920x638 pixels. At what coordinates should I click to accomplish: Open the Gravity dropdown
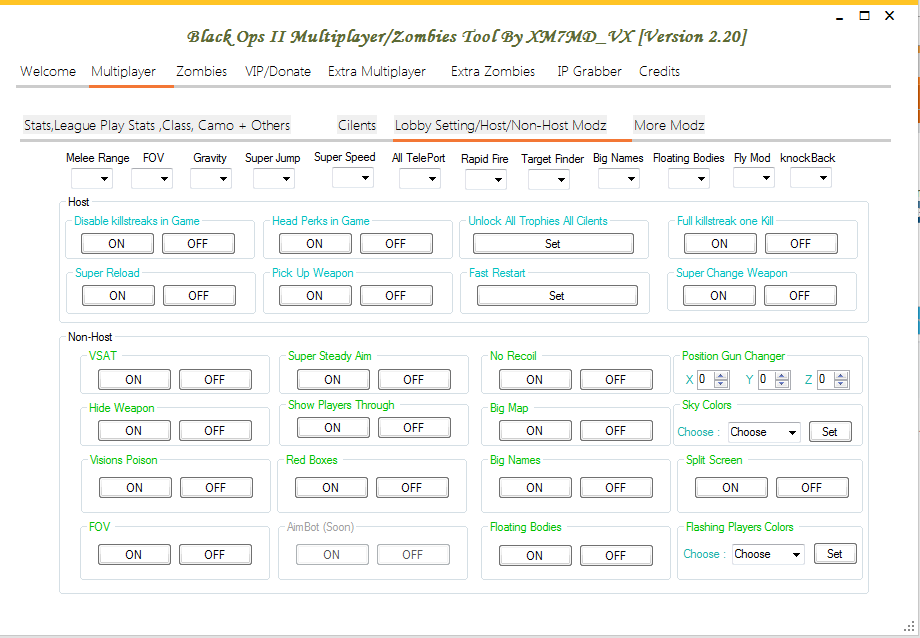point(211,178)
